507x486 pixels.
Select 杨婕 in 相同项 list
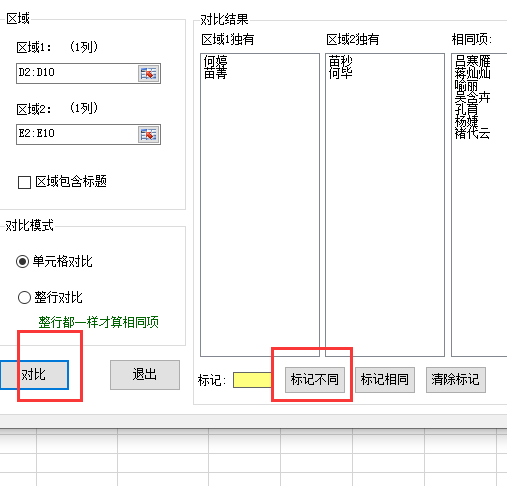click(x=466, y=121)
